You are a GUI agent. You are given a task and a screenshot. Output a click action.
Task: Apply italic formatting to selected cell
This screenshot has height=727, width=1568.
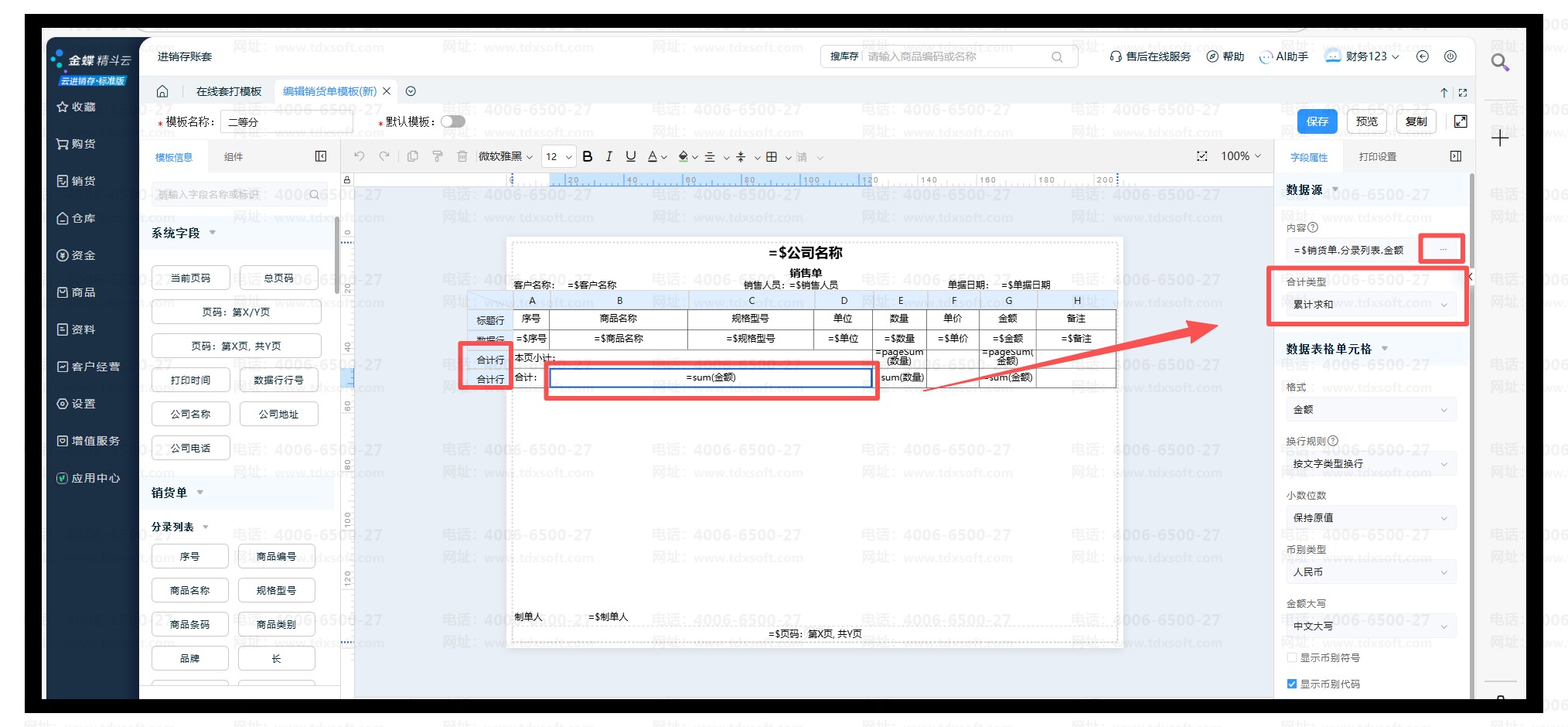tap(609, 157)
